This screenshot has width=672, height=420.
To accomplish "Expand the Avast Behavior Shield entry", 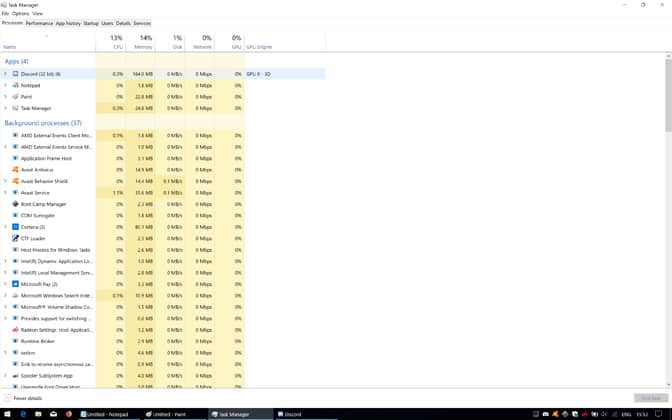I will tap(6, 181).
